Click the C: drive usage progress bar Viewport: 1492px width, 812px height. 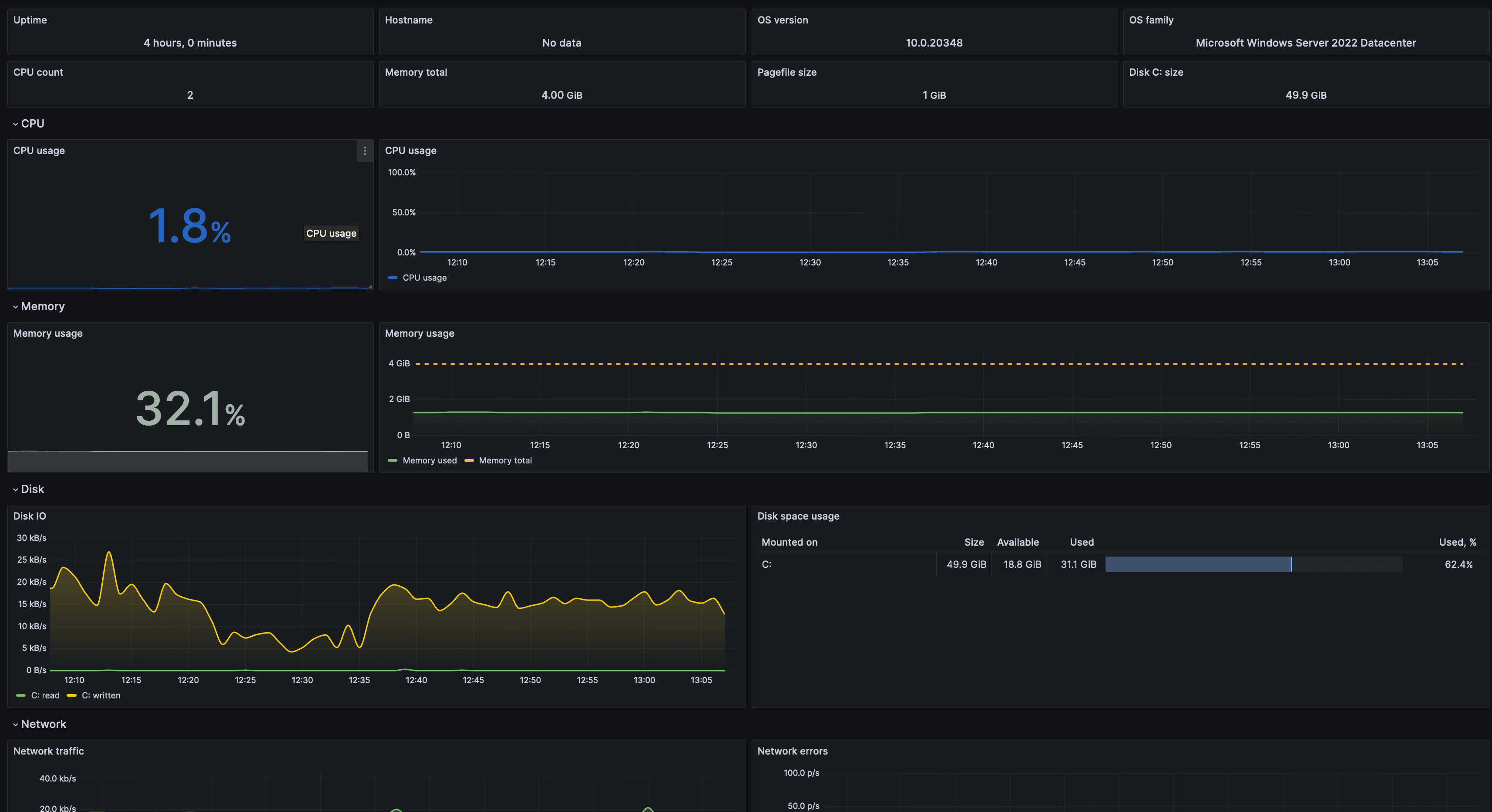coord(1199,564)
